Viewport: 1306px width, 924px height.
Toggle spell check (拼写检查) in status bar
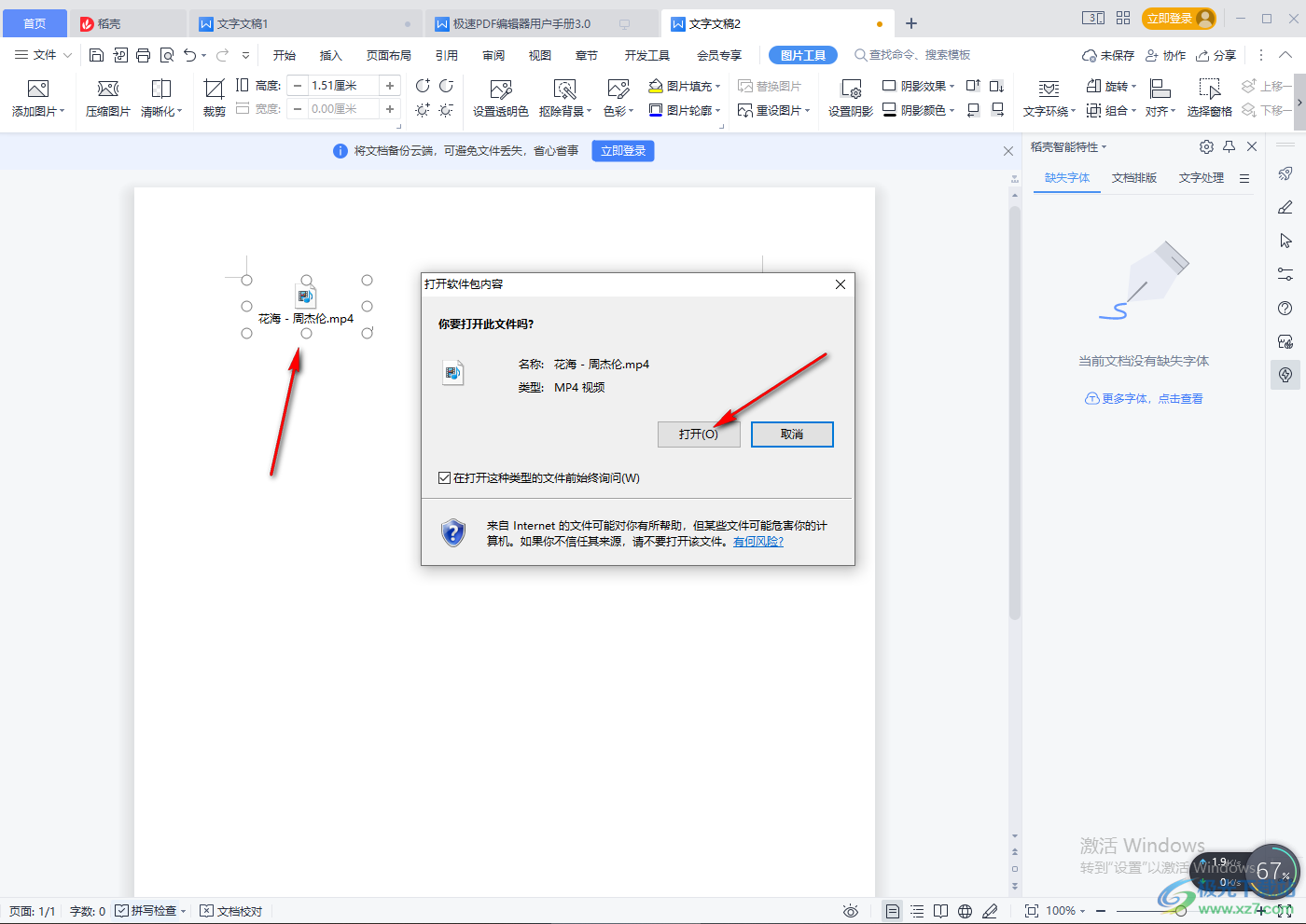tap(150, 911)
